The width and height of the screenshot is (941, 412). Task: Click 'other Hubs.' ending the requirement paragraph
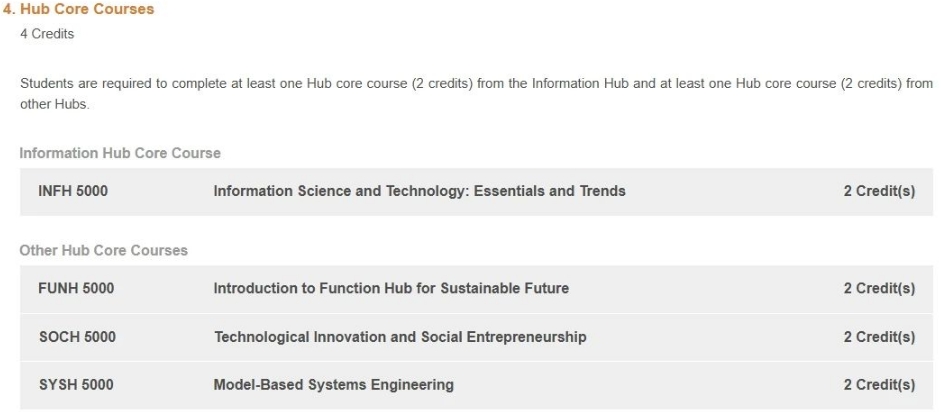54,104
